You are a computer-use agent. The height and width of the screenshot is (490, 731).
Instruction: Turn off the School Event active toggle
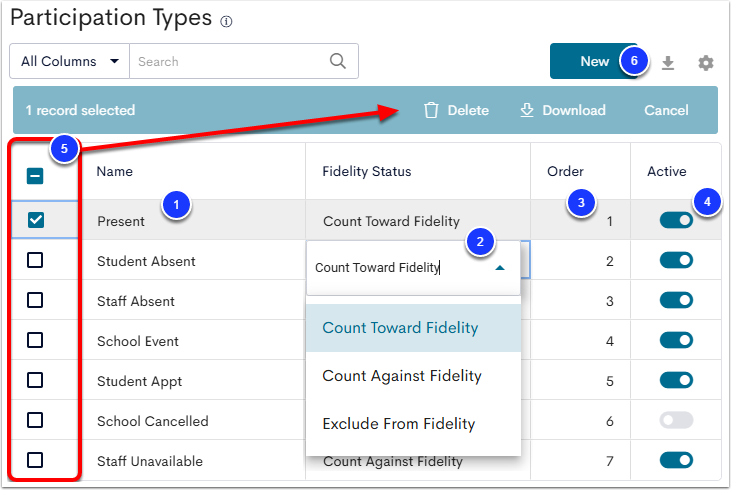click(x=676, y=340)
